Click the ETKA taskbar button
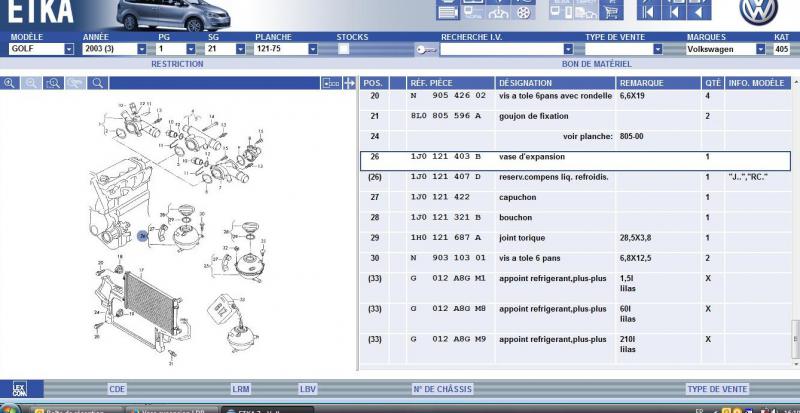The image size is (800, 413). [267, 410]
